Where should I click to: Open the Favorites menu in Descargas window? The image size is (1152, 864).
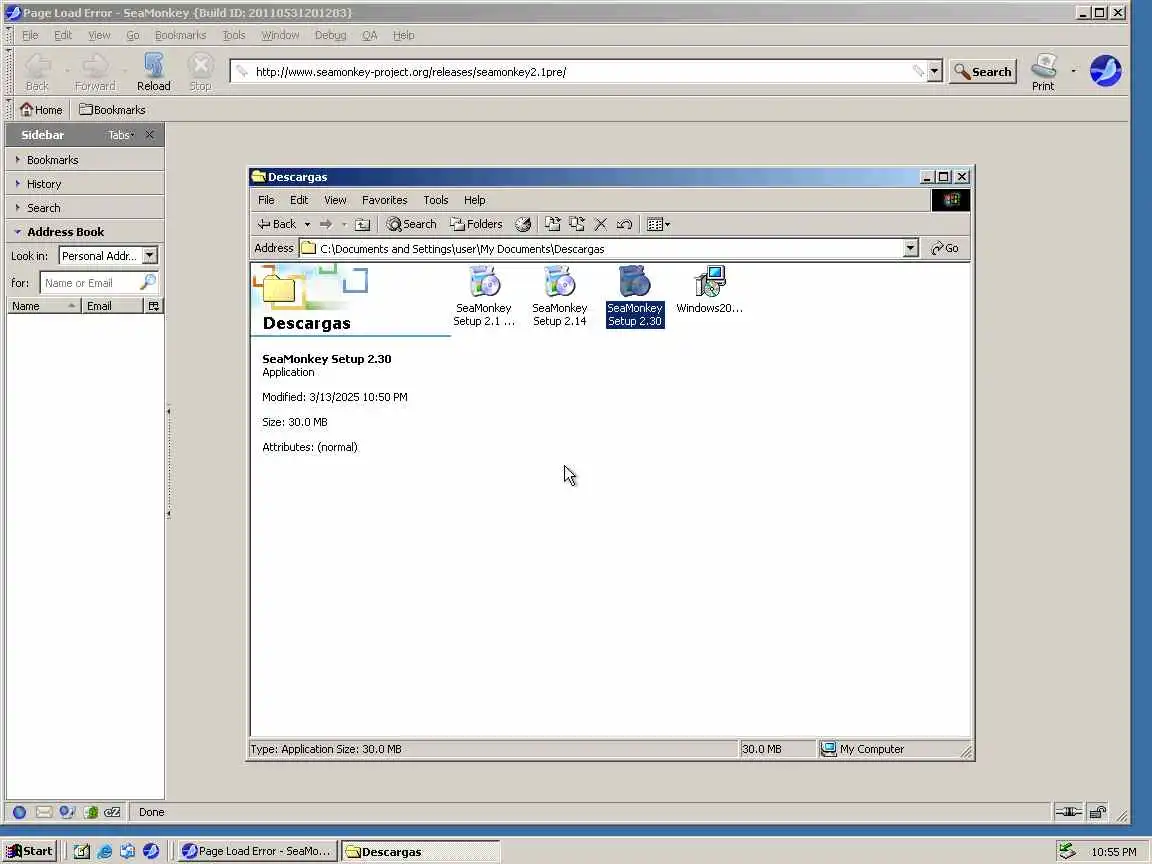384,200
